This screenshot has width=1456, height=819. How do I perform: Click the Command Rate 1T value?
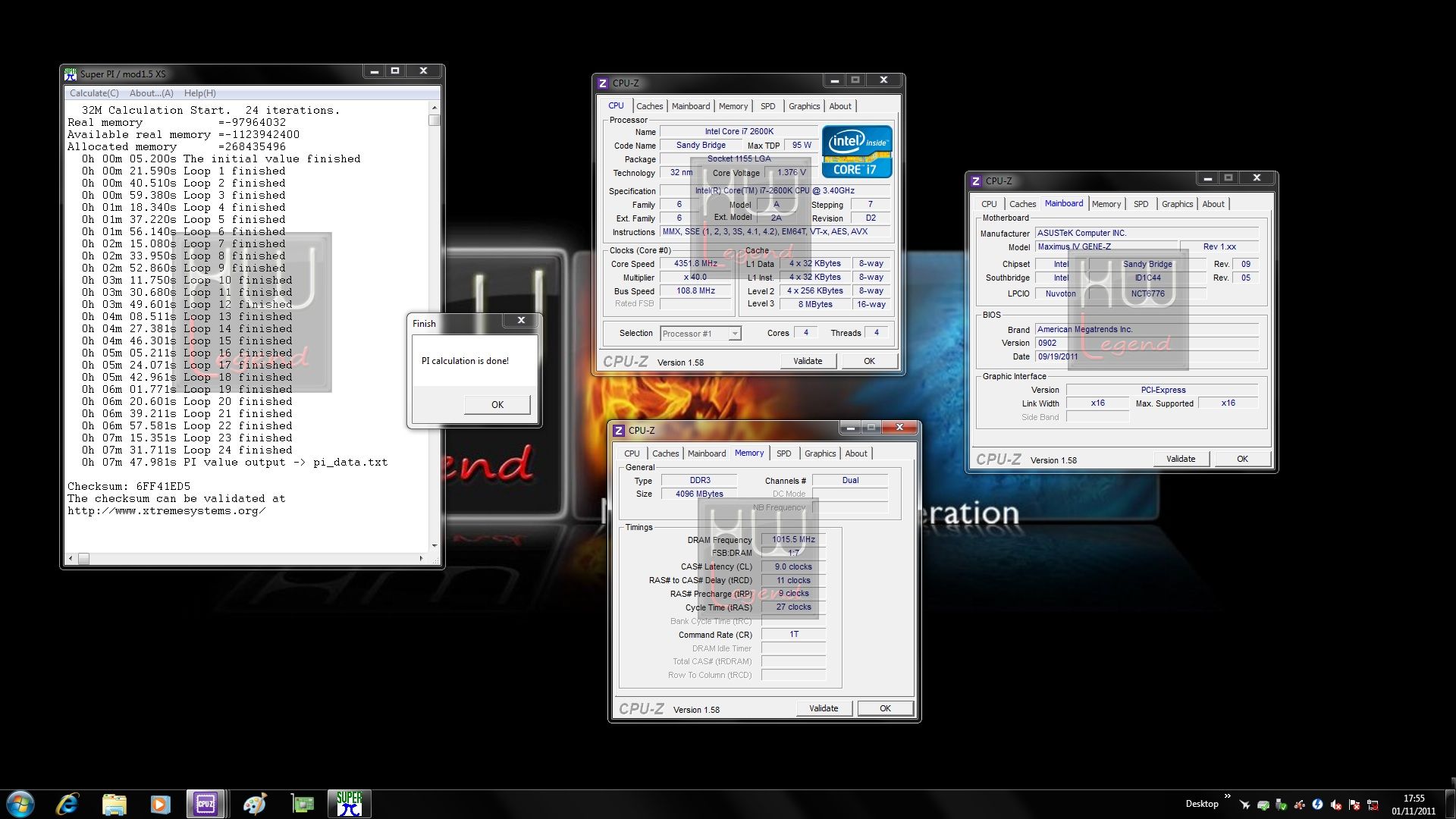[x=793, y=635]
